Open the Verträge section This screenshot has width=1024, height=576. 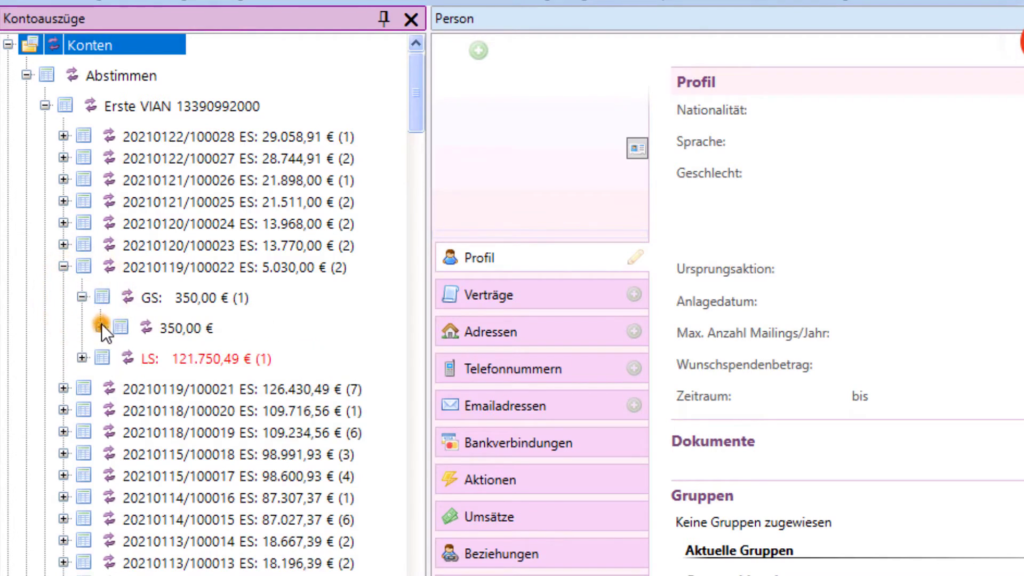(541, 295)
